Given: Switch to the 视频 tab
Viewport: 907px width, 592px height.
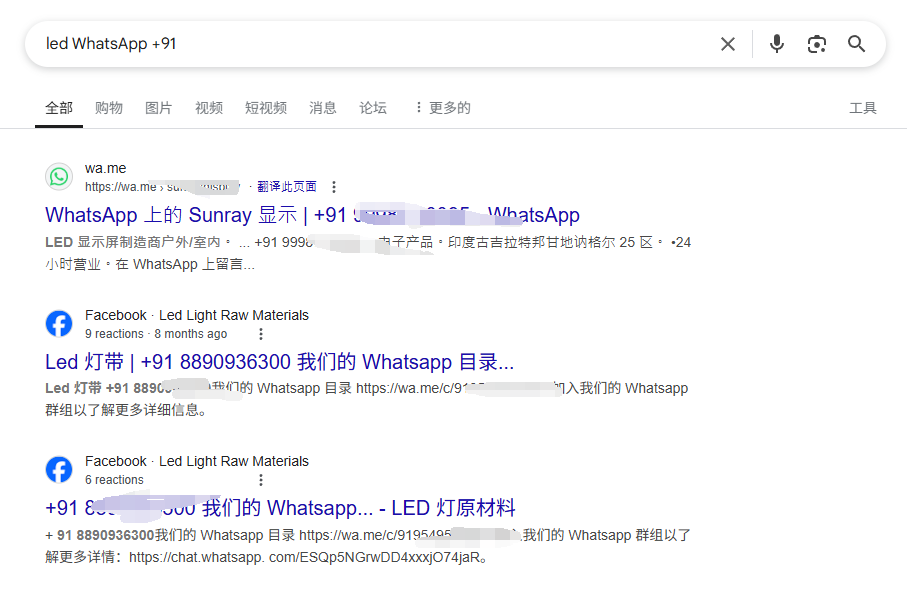Looking at the screenshot, I should pyautogui.click(x=209, y=108).
